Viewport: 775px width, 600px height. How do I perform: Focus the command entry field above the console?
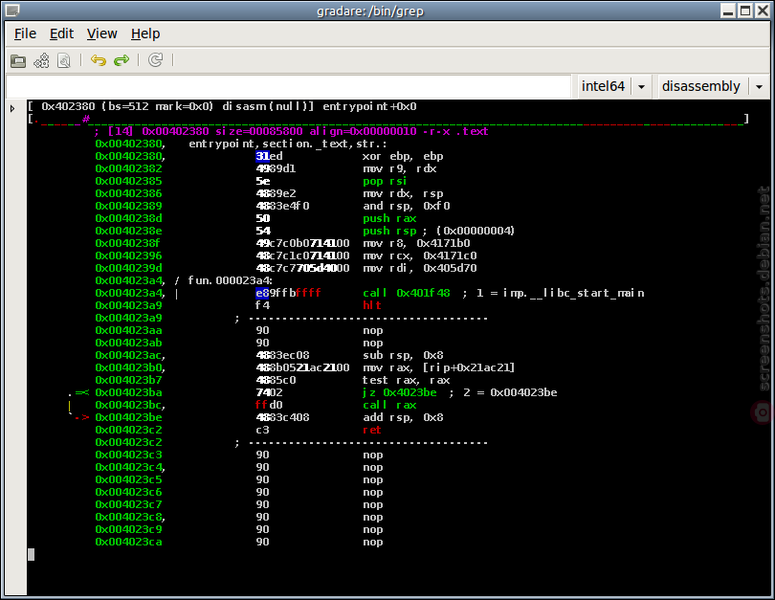click(288, 86)
